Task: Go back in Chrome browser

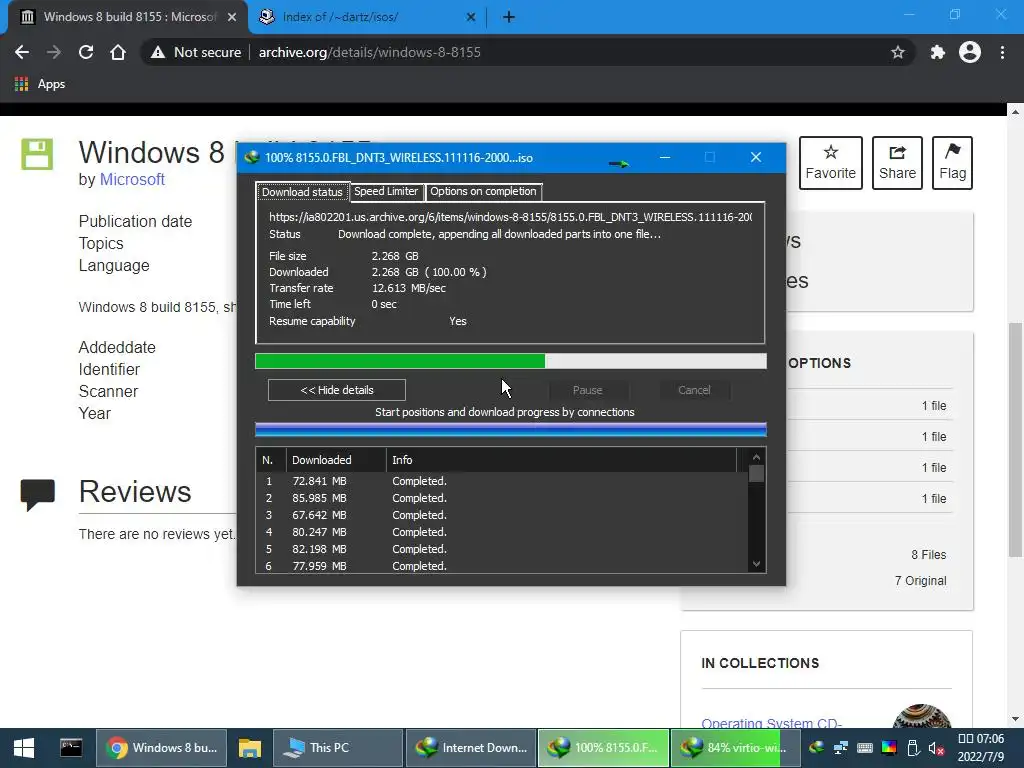Action: pos(22,52)
